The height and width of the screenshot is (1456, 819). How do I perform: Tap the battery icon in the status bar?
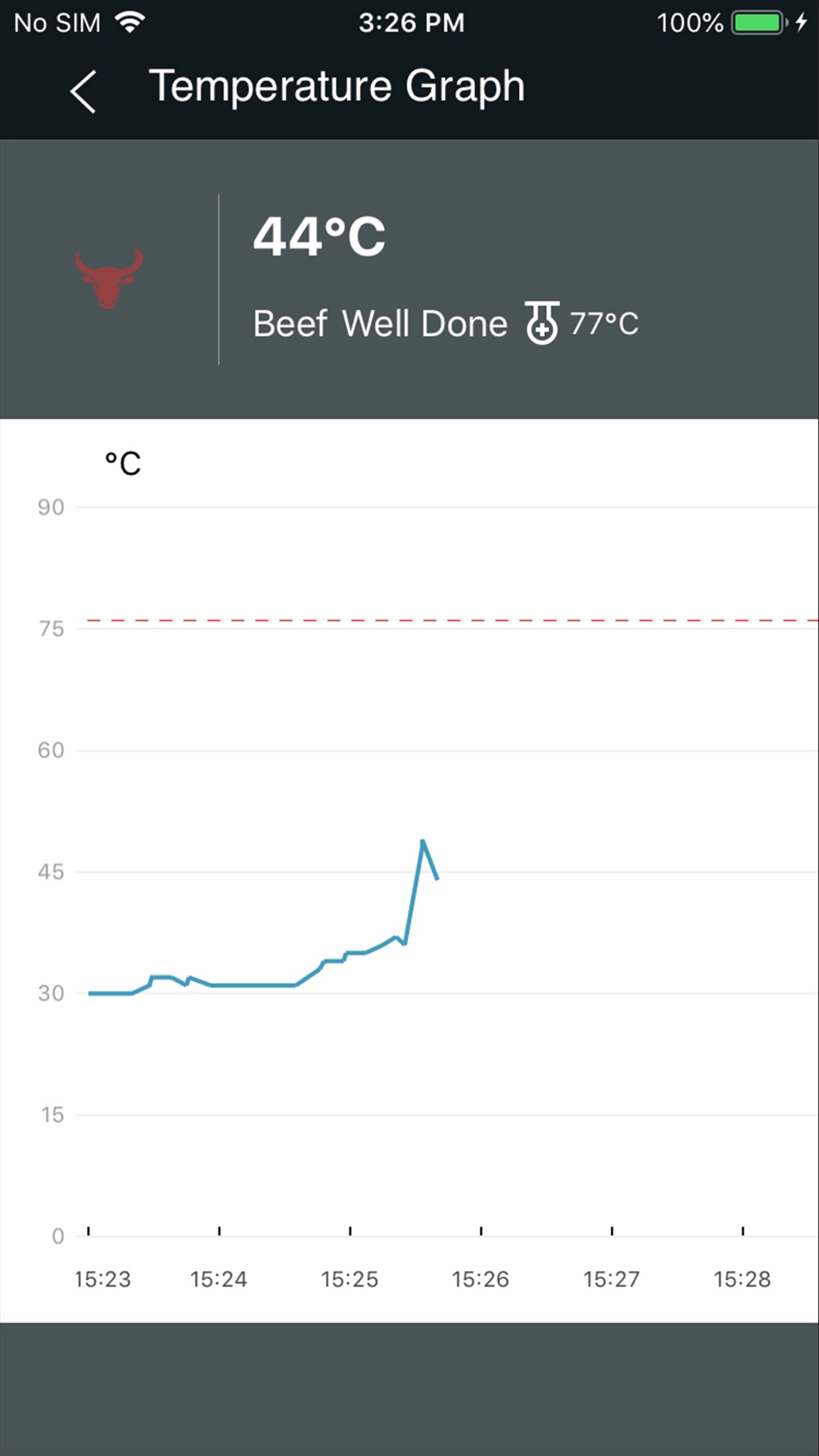tap(759, 22)
